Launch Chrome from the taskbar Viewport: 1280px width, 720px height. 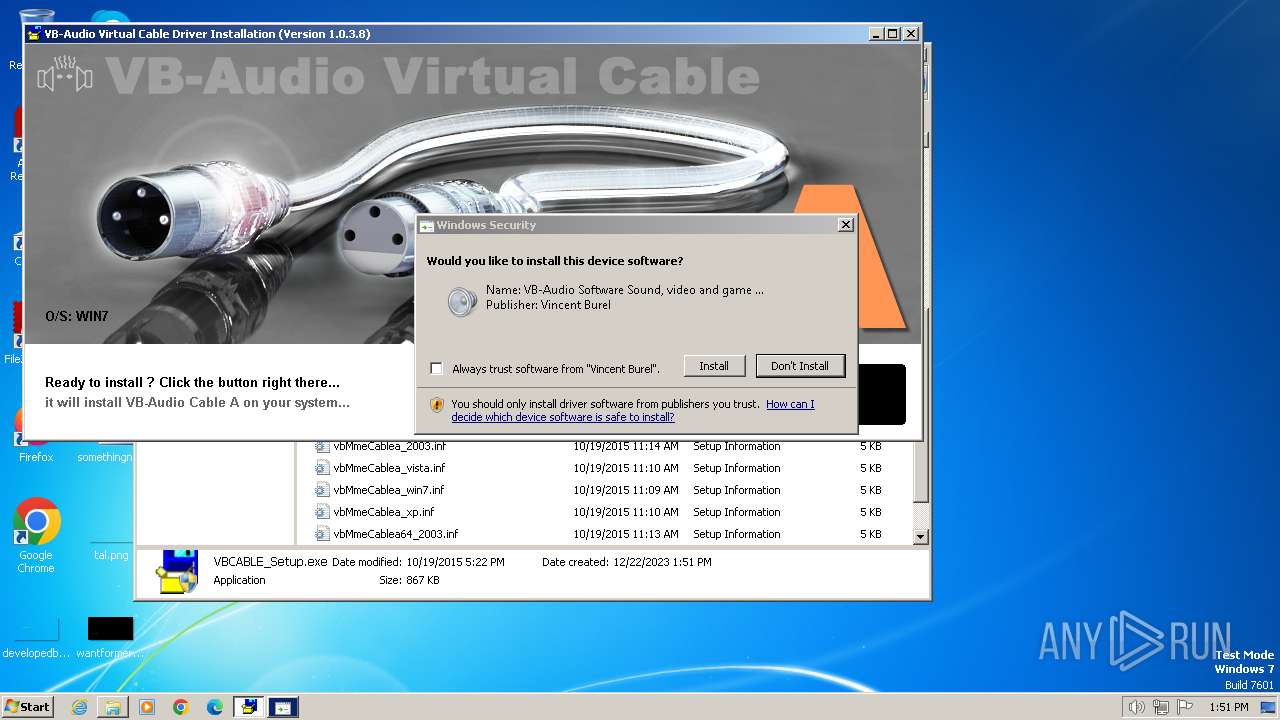[181, 707]
